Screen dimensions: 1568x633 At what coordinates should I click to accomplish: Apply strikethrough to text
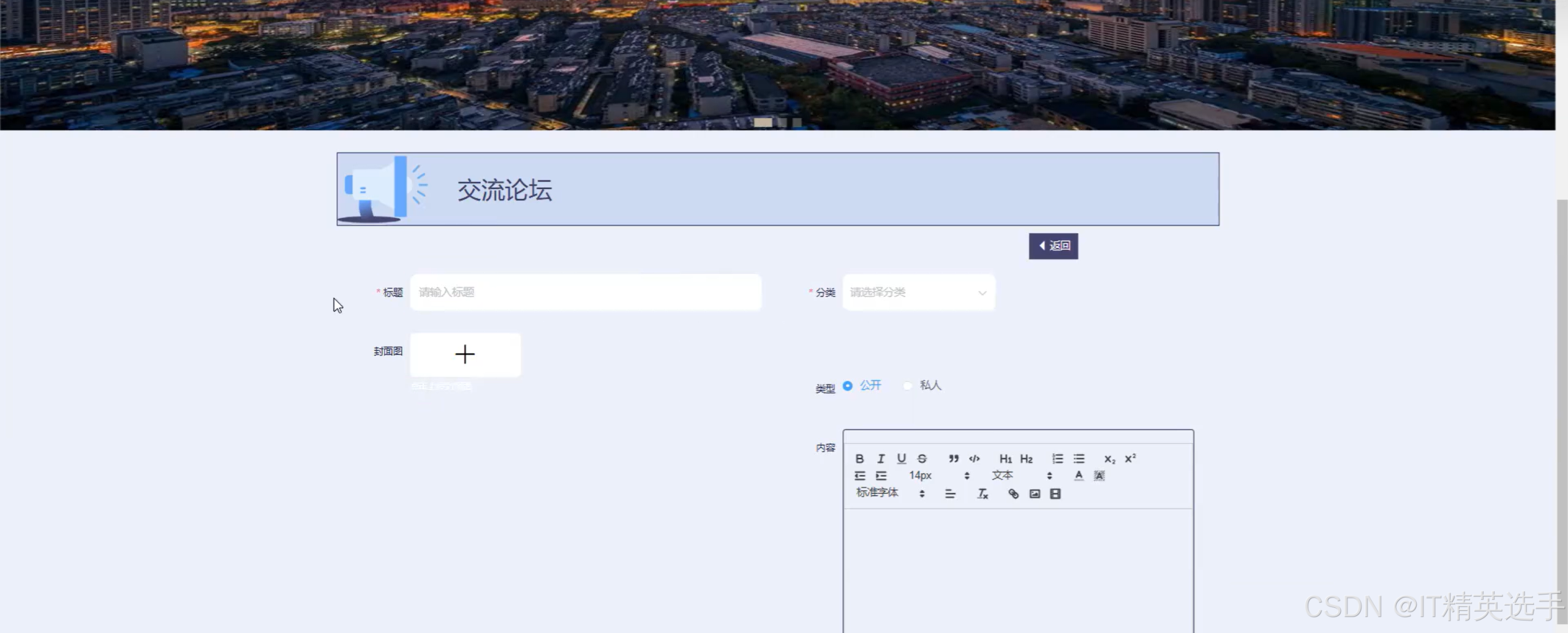coord(922,459)
